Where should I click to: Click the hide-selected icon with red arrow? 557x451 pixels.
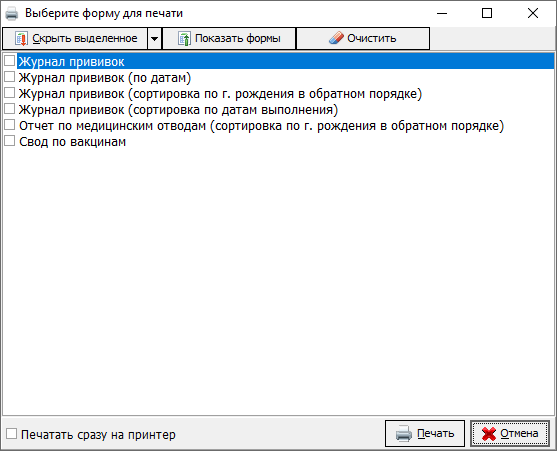tap(21, 38)
